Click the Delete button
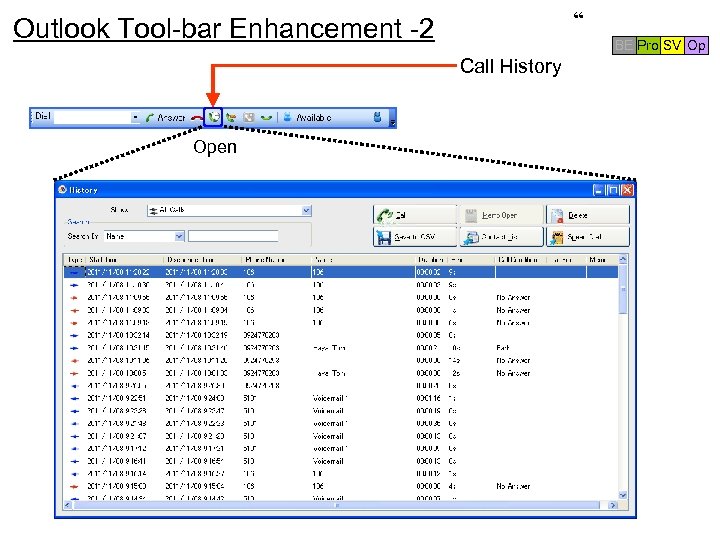 [x=588, y=215]
